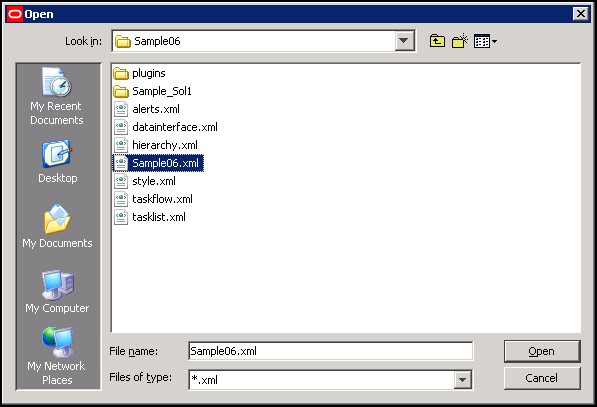
Task: Expand the Files of type dropdown
Action: coord(463,380)
